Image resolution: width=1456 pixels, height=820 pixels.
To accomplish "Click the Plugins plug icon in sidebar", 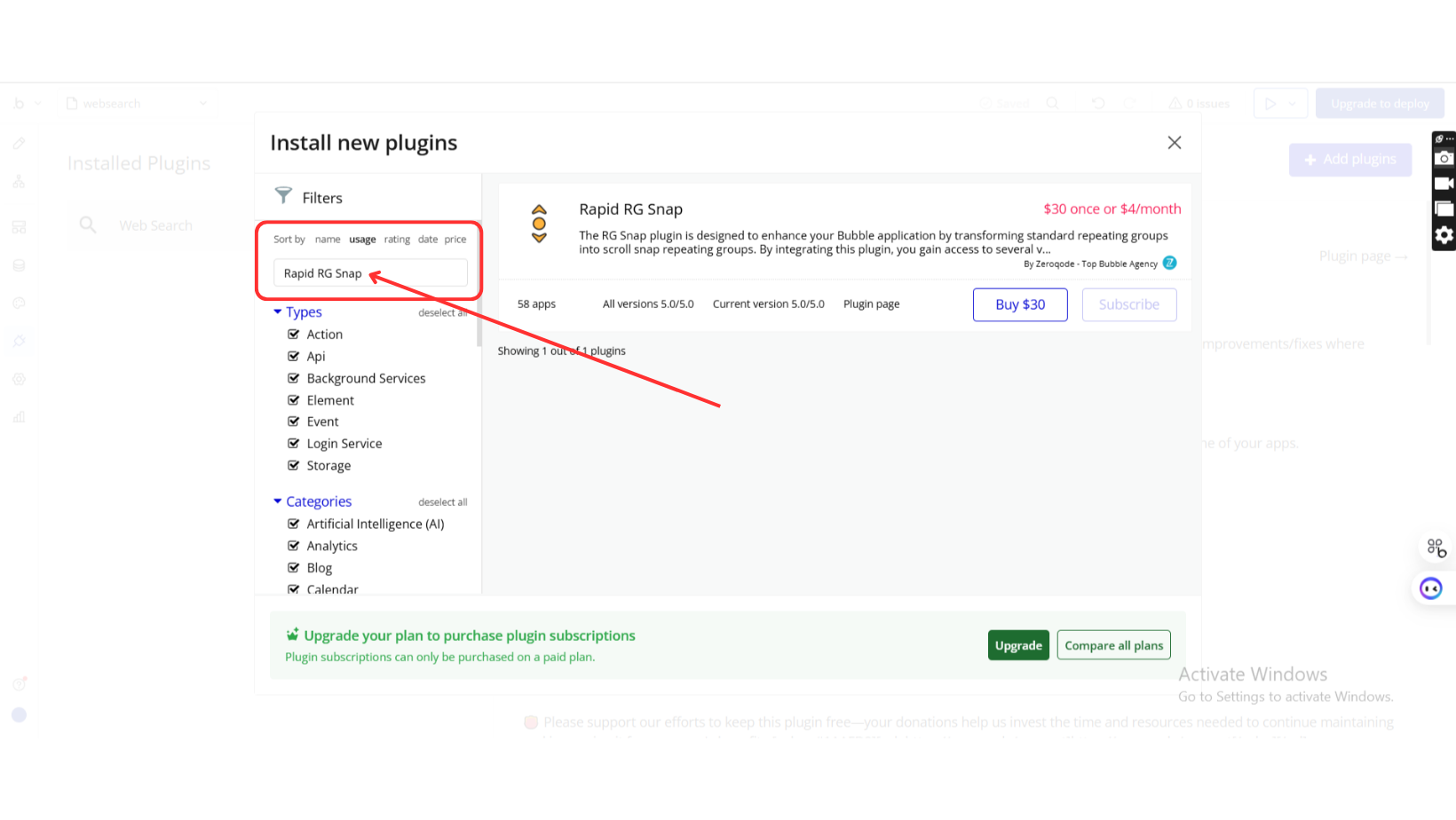I will point(19,341).
